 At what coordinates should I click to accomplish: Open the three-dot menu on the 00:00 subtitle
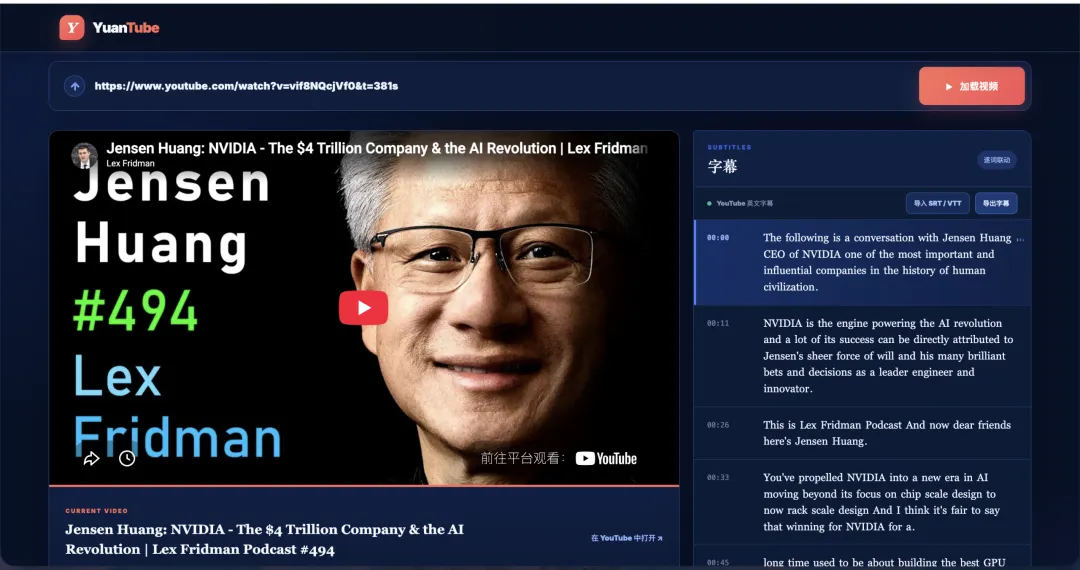click(1020, 240)
